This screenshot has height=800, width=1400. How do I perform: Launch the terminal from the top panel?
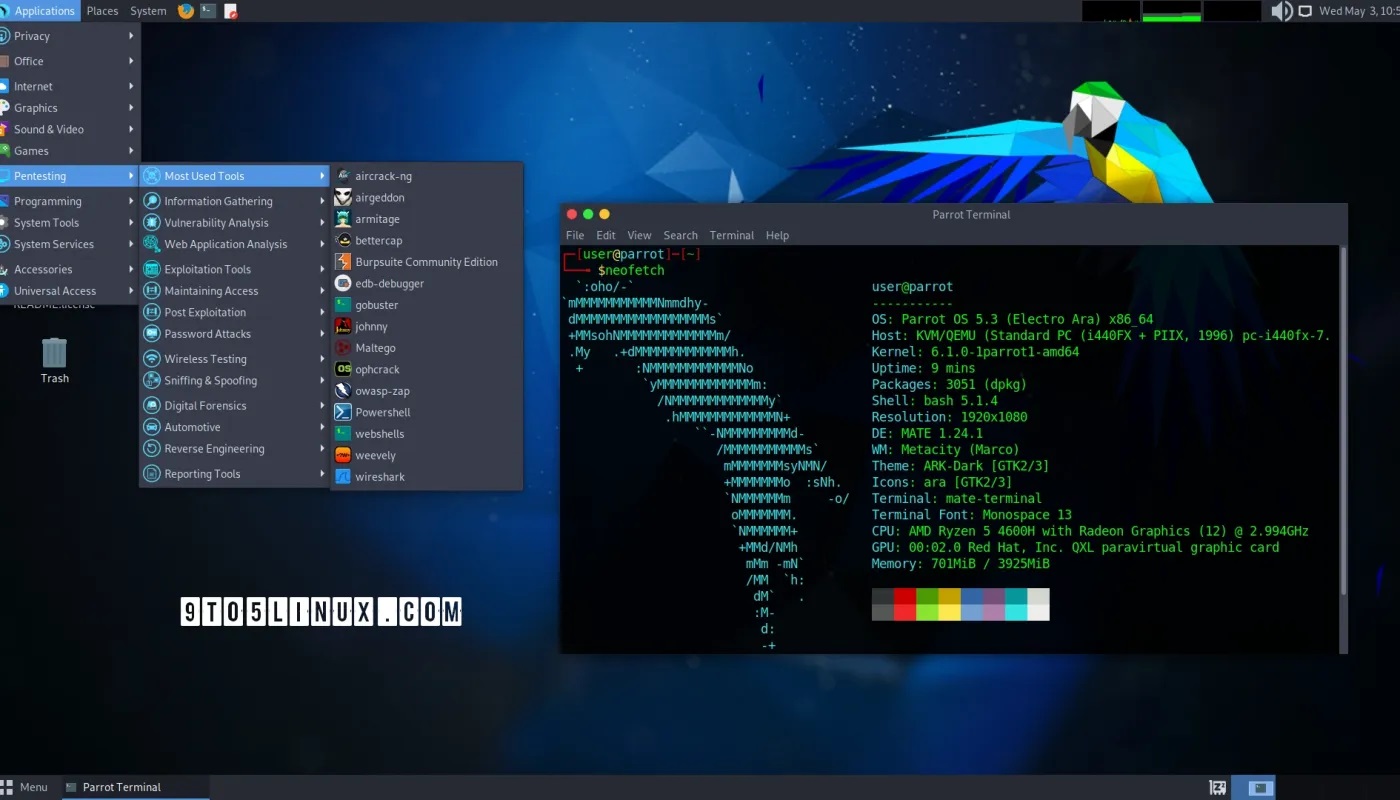206,11
